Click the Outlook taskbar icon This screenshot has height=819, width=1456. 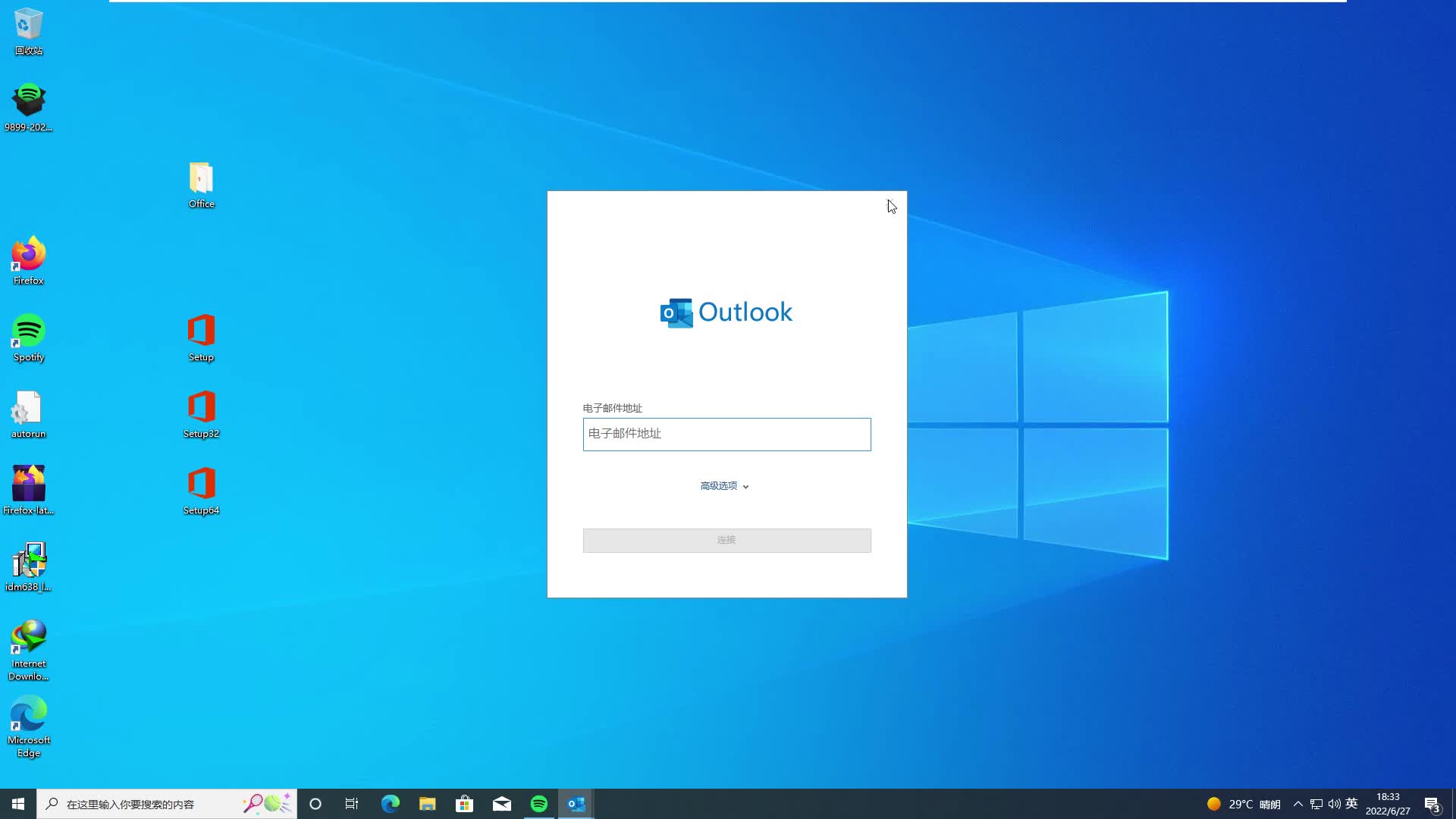pos(576,804)
